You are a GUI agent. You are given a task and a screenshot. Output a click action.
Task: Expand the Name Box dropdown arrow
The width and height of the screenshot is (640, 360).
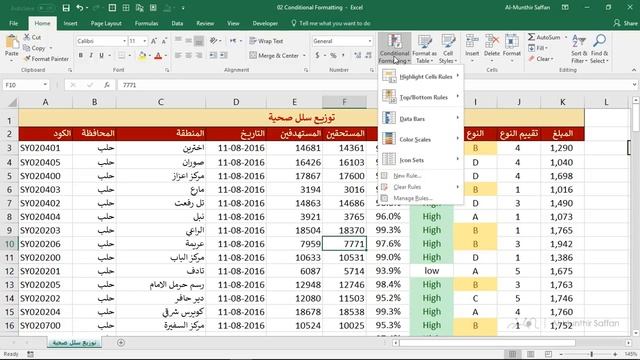pyautogui.click(x=45, y=85)
